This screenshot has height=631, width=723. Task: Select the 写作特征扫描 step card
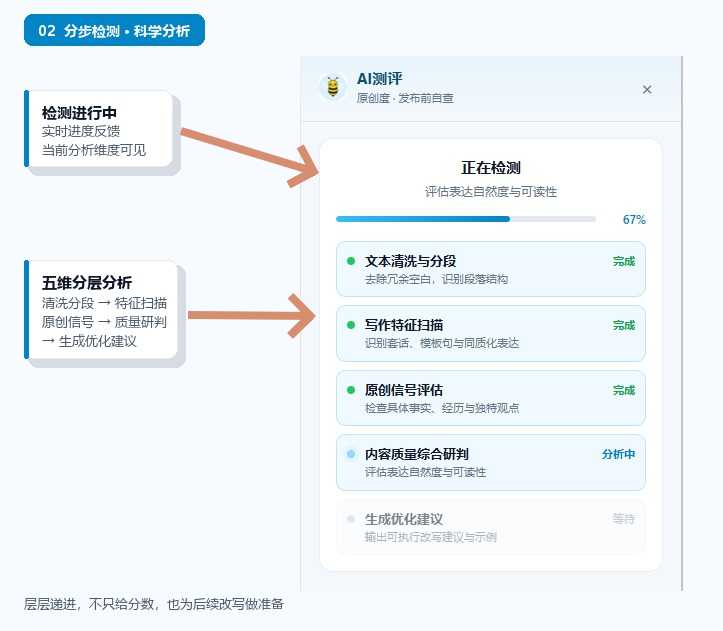[x=491, y=333]
